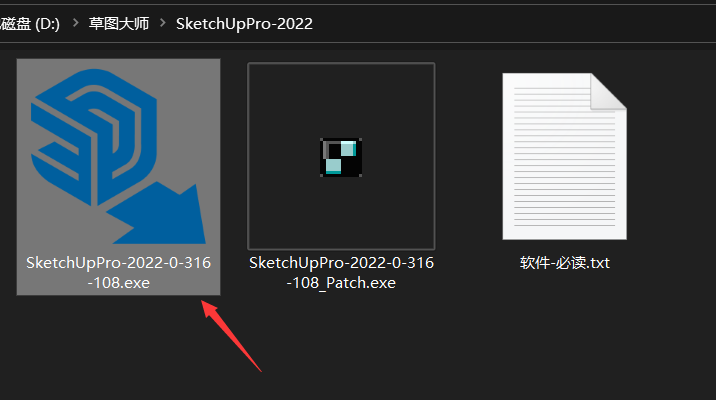Viewport: 716px width, 400px height.
Task: Click SketchUpPro-2022 in the address path
Action: [244, 24]
